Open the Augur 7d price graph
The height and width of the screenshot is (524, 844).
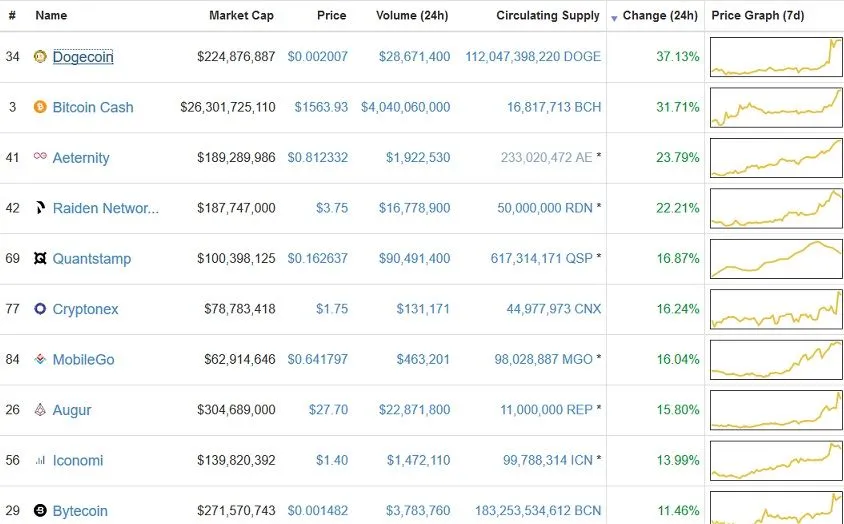tap(776, 410)
